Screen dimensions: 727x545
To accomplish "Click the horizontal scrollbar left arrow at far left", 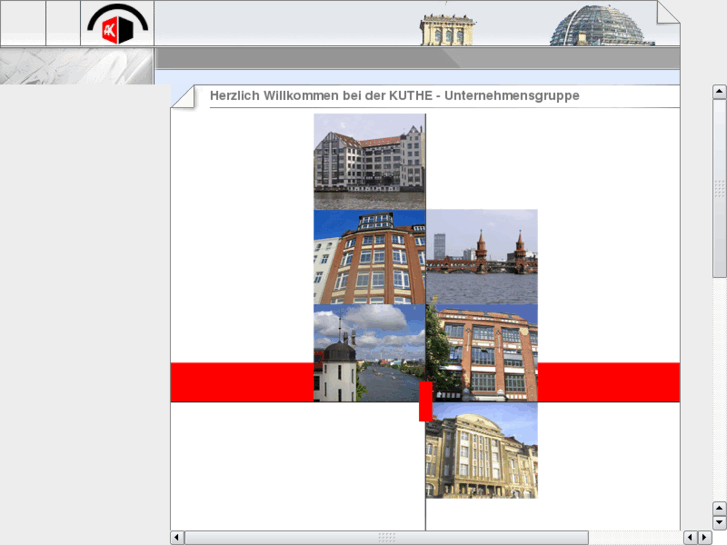I will [x=177, y=538].
